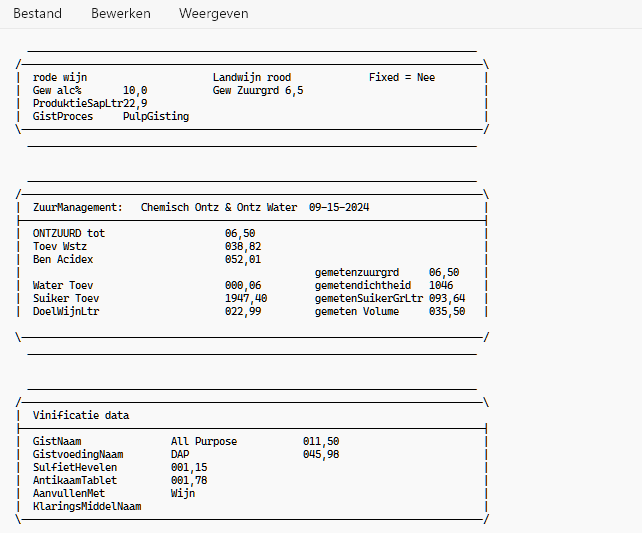The width and height of the screenshot is (642, 533).
Task: Click the date 09-15-2024
Action: pos(339,207)
